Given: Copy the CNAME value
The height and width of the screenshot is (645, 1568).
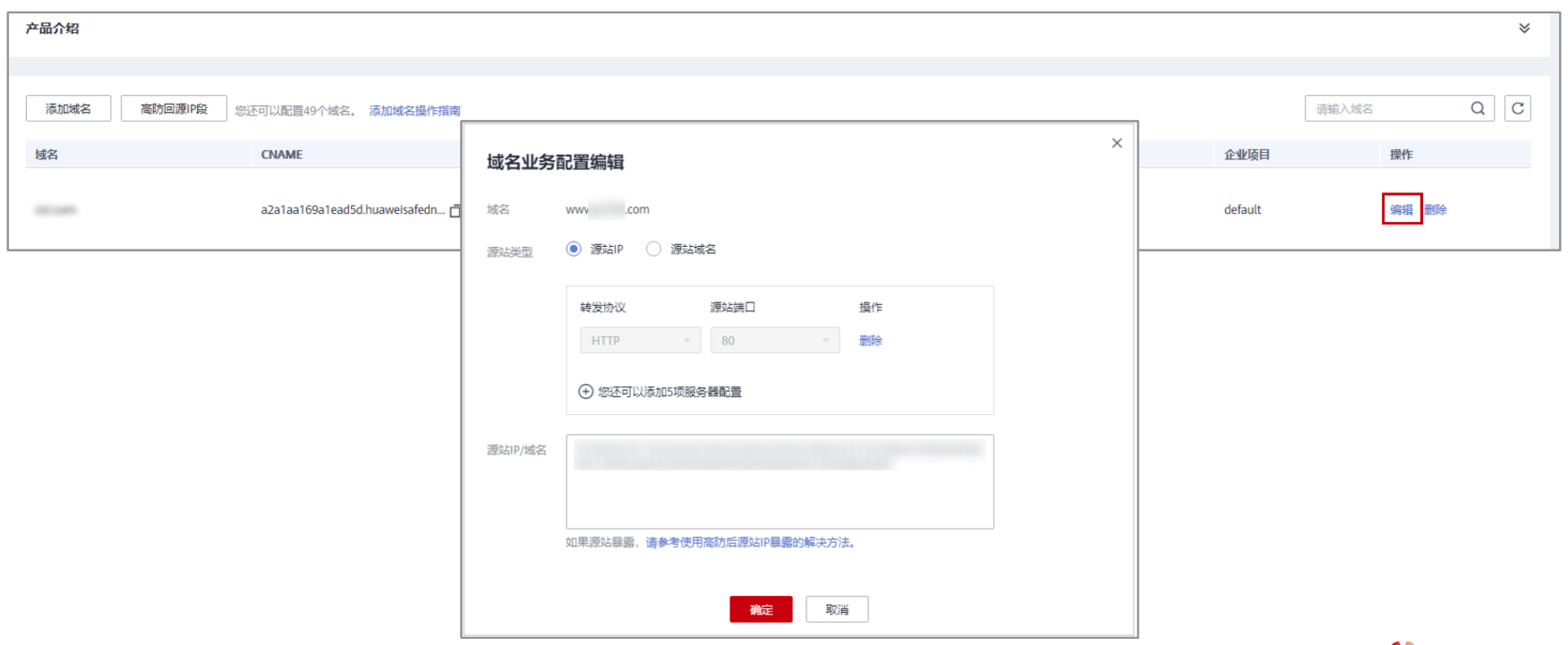Looking at the screenshot, I should point(456,210).
